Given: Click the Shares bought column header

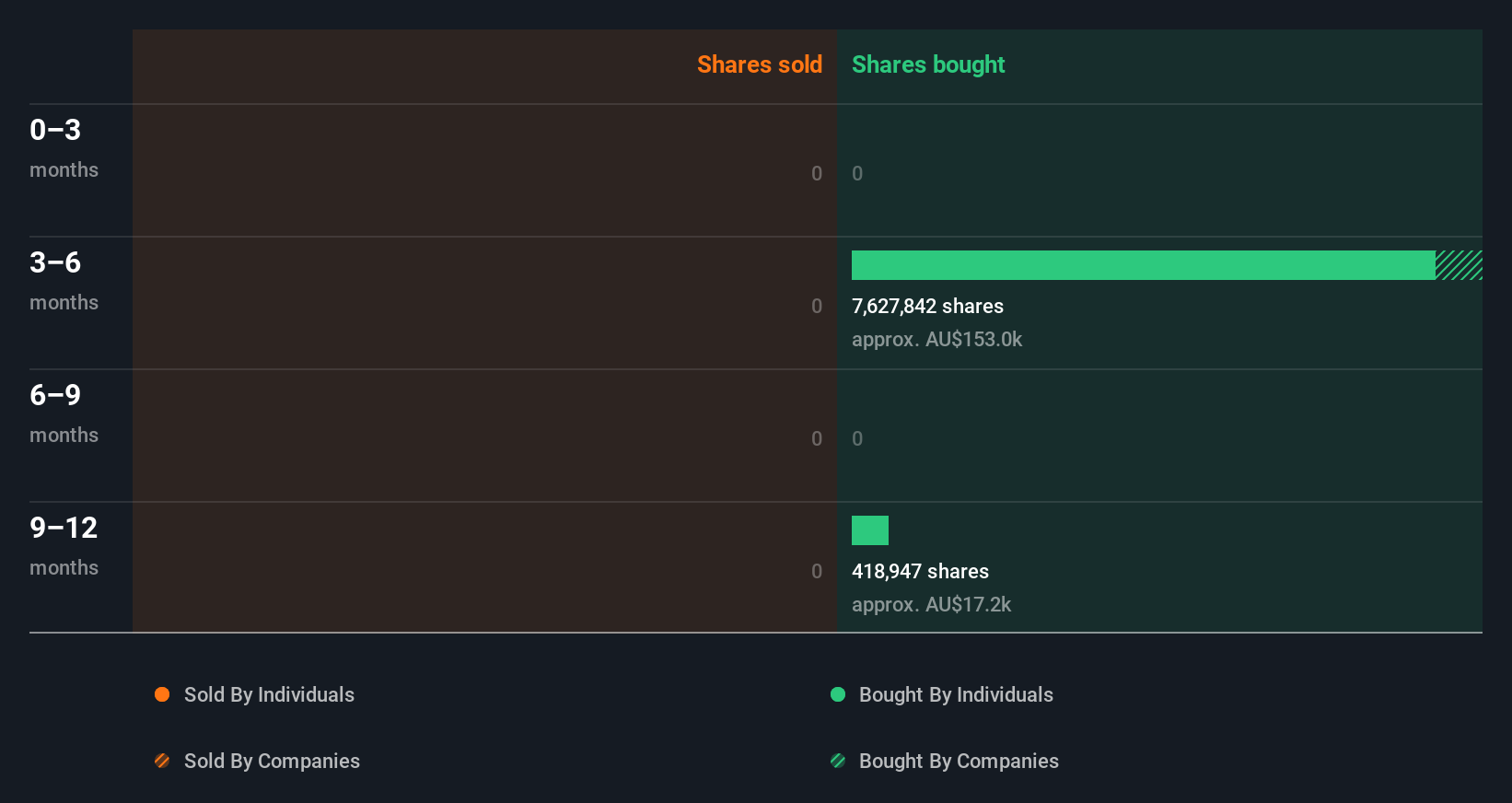Looking at the screenshot, I should click(928, 64).
